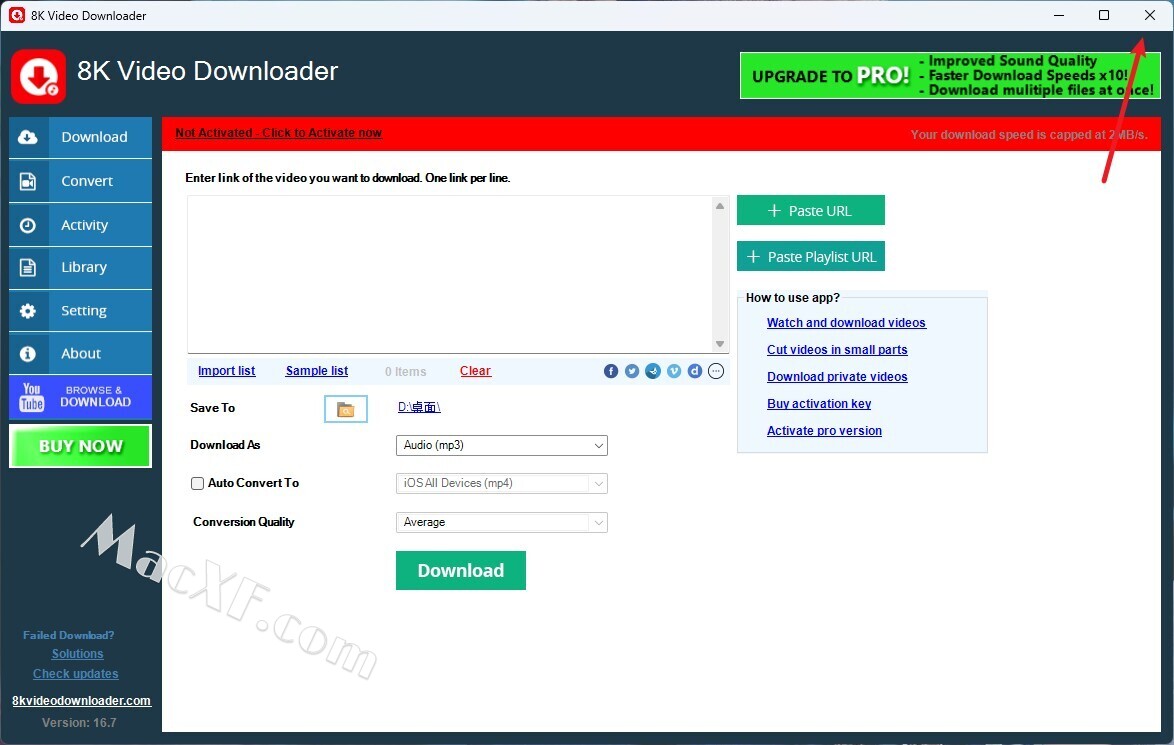Image resolution: width=1174 pixels, height=745 pixels.
Task: Expand the Download As Audio (mp3) dropdown
Action: click(502, 446)
